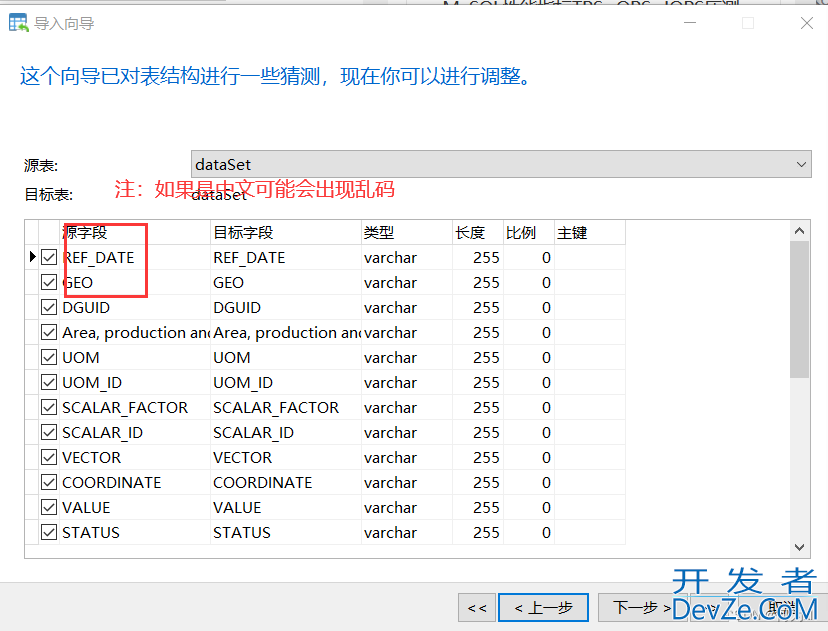Click the target field column header
This screenshot has height=631, width=828.
[x=286, y=232]
